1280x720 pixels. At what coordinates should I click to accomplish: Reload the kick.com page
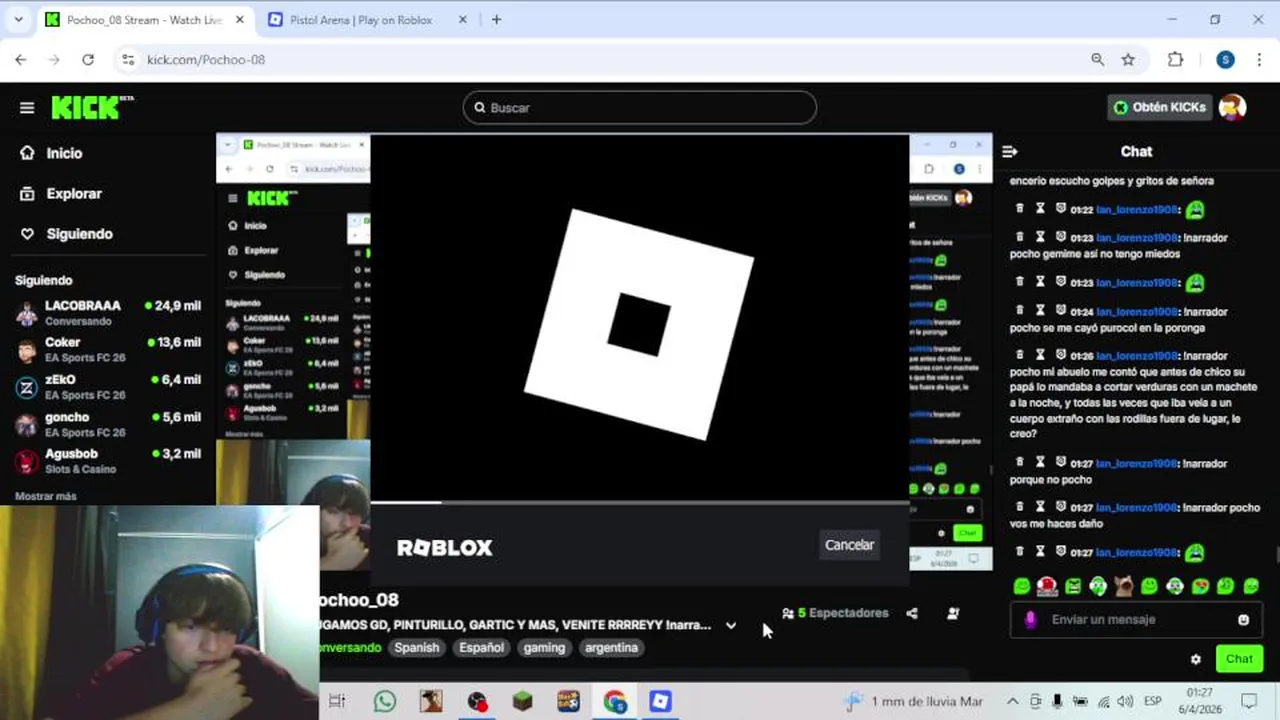(88, 60)
